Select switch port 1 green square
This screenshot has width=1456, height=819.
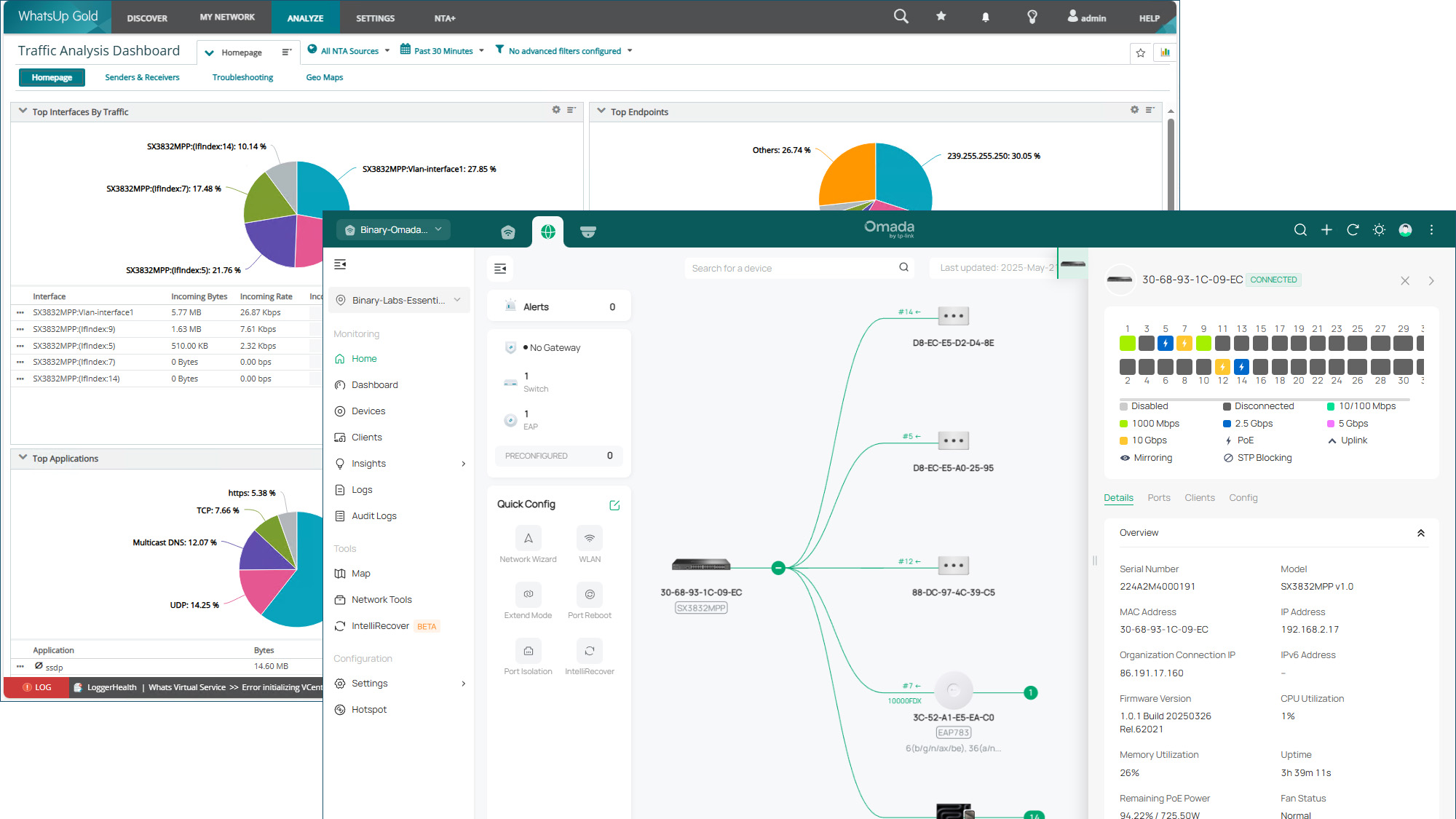[1128, 343]
